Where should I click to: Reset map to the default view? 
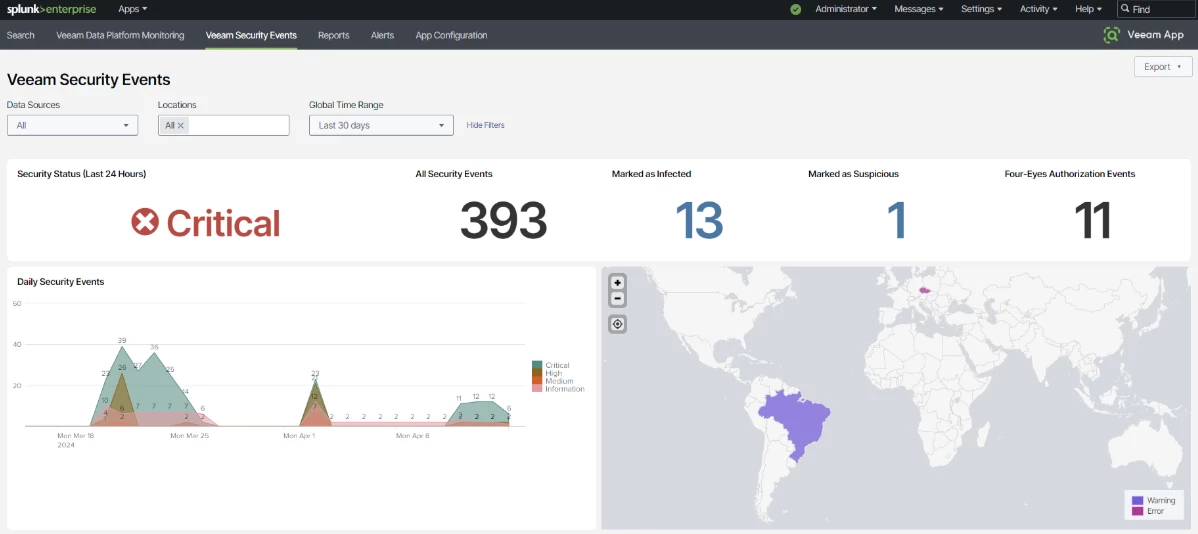point(617,324)
